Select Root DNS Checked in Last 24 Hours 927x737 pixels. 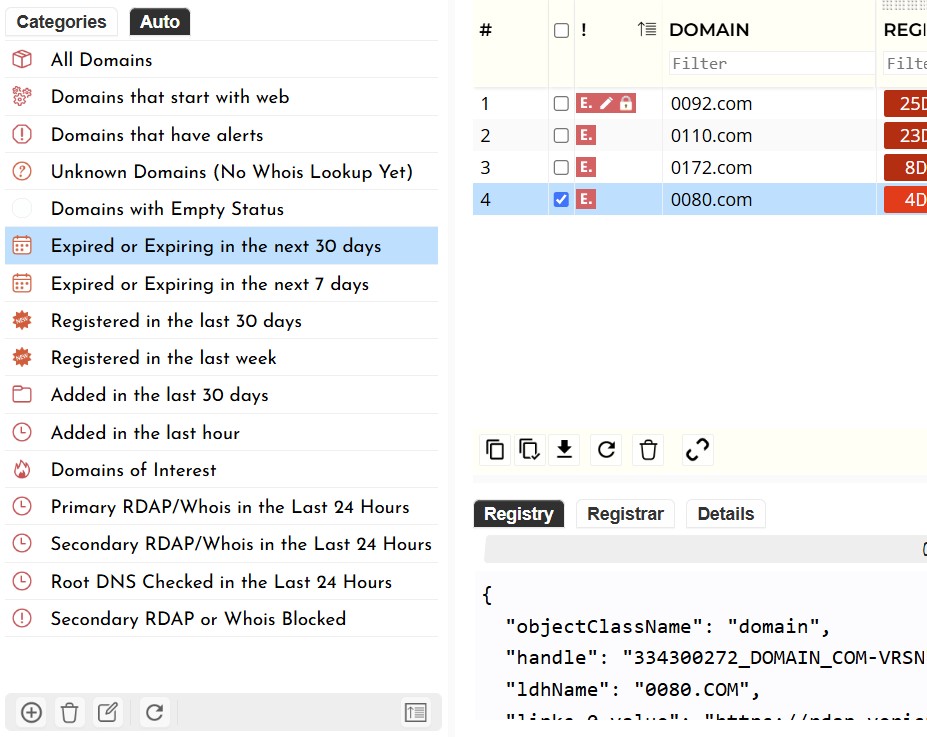[221, 582]
